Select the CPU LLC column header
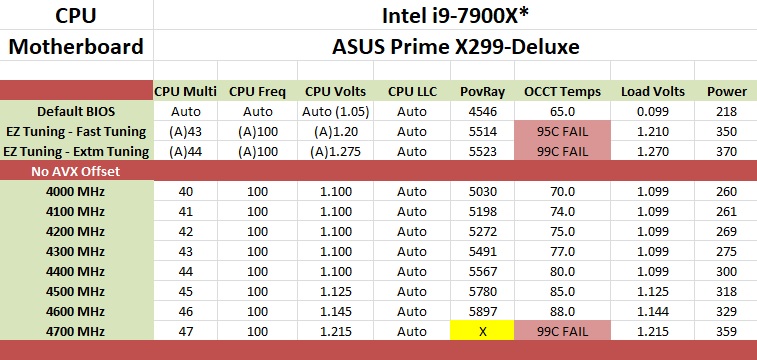This screenshot has height=360, width=757. tap(412, 91)
